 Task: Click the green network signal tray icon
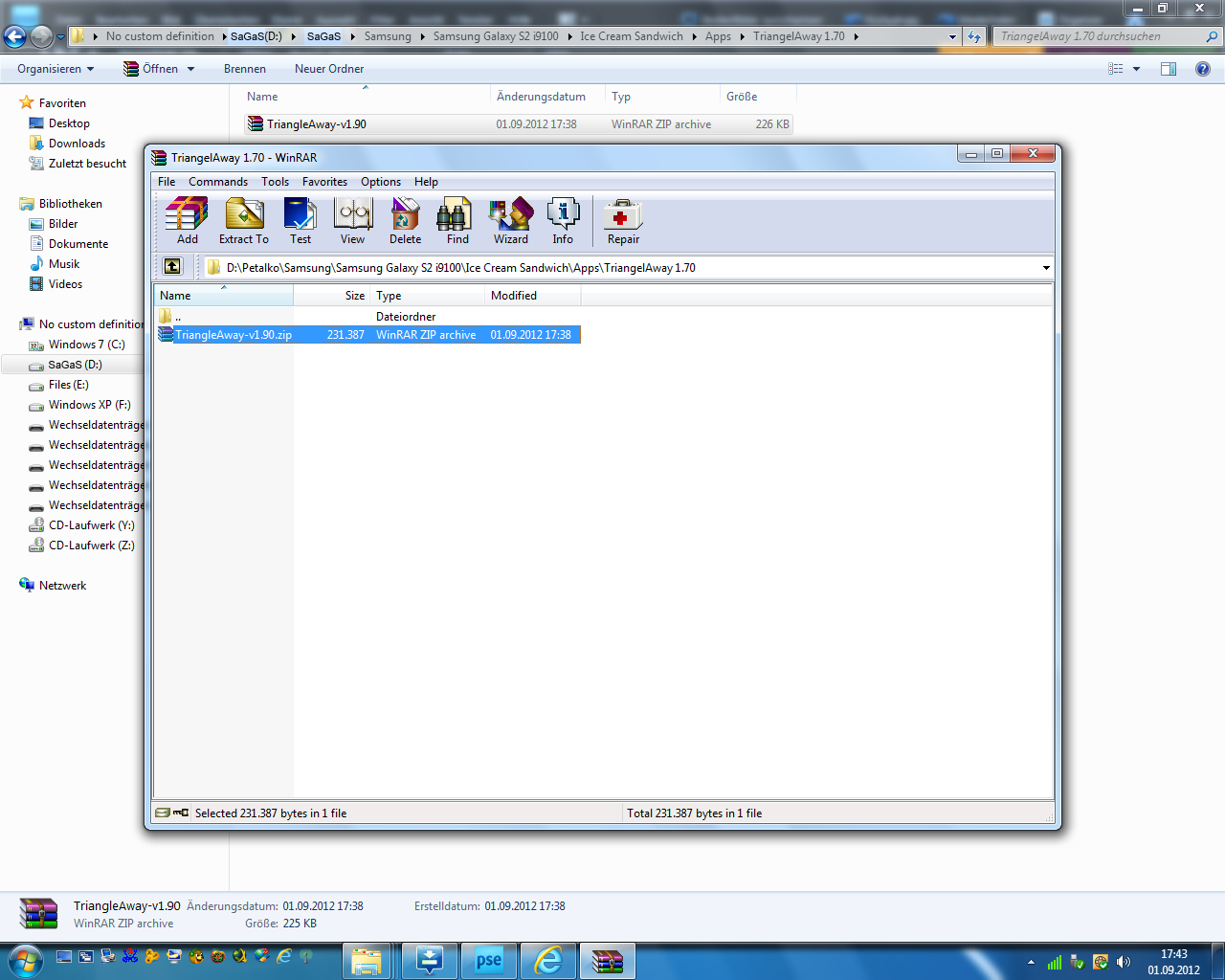pyautogui.click(x=1055, y=962)
